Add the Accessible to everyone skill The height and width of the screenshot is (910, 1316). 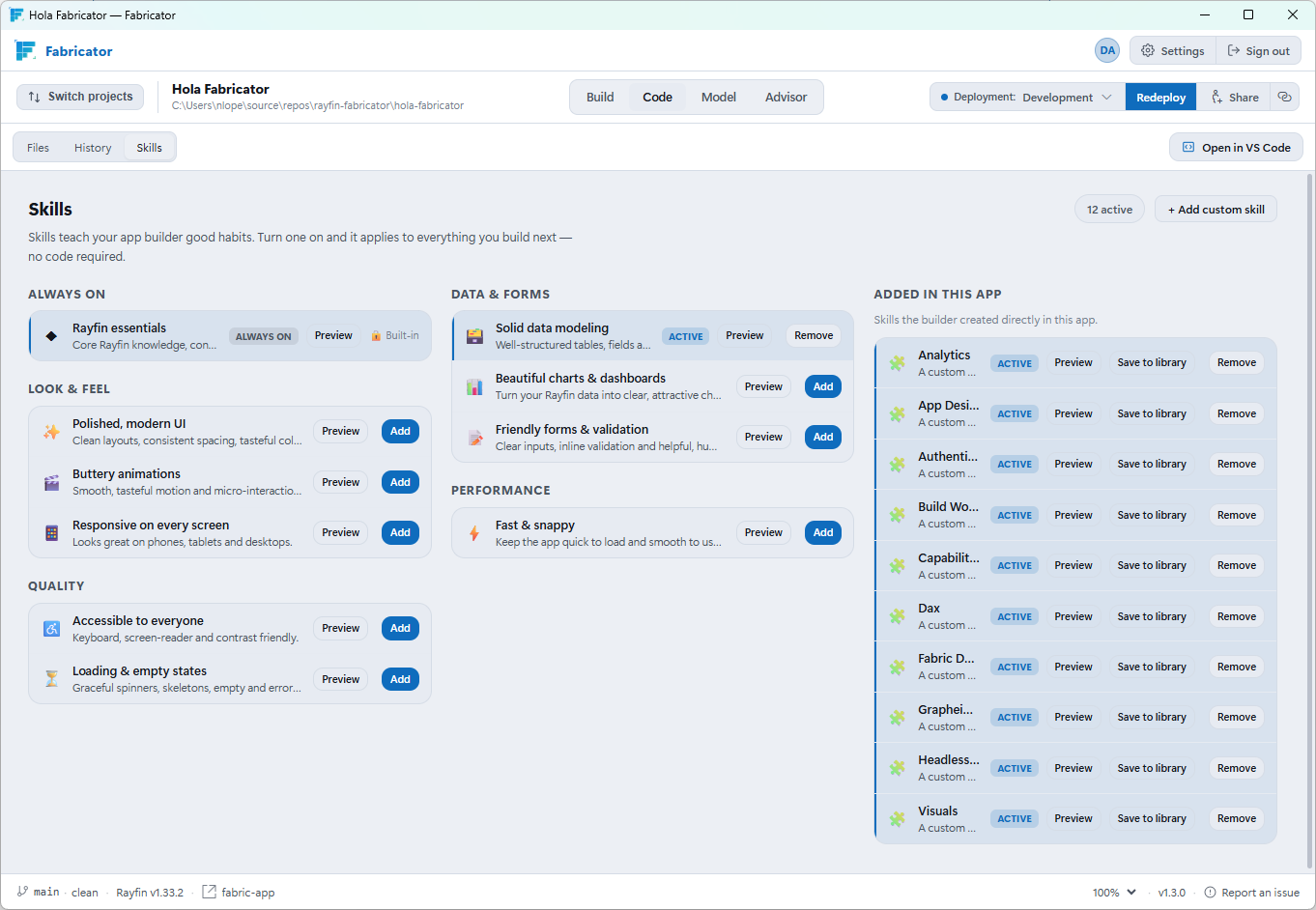(400, 629)
